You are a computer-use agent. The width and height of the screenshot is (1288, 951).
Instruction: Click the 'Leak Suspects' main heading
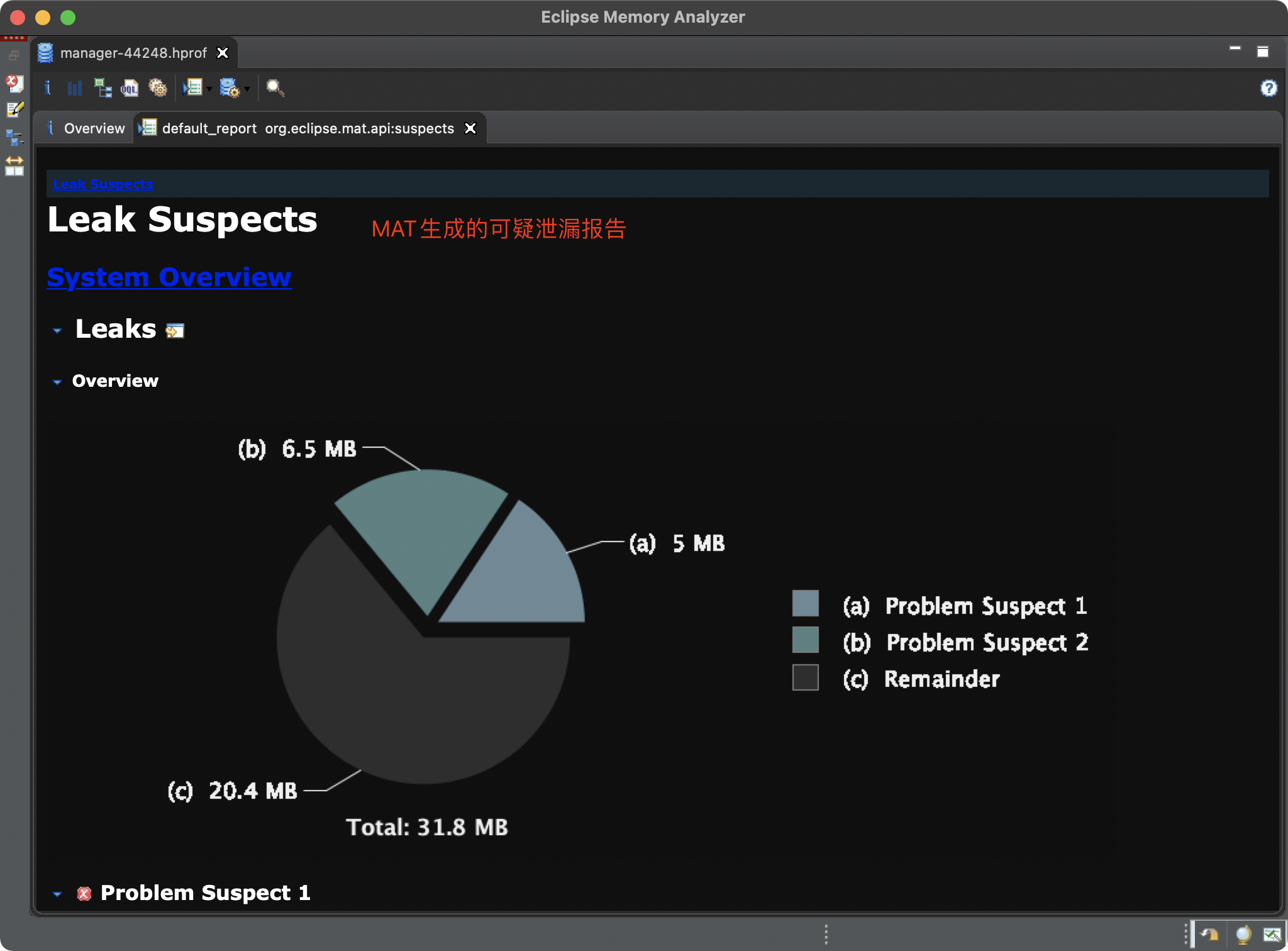click(182, 220)
